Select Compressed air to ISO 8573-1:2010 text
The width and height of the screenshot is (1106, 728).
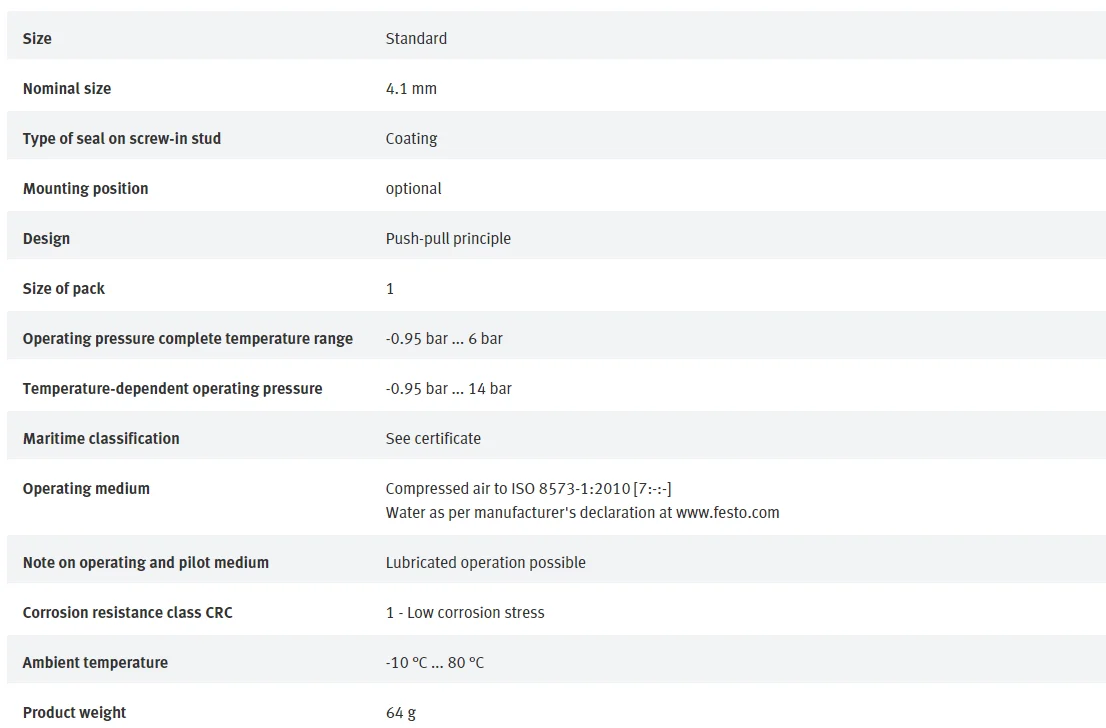[508, 489]
